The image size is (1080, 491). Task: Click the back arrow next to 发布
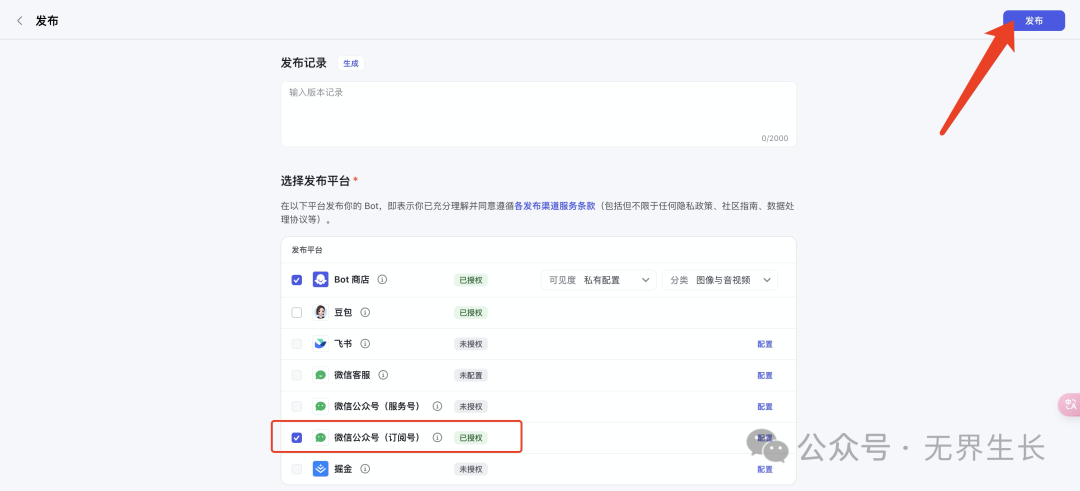click(20, 21)
